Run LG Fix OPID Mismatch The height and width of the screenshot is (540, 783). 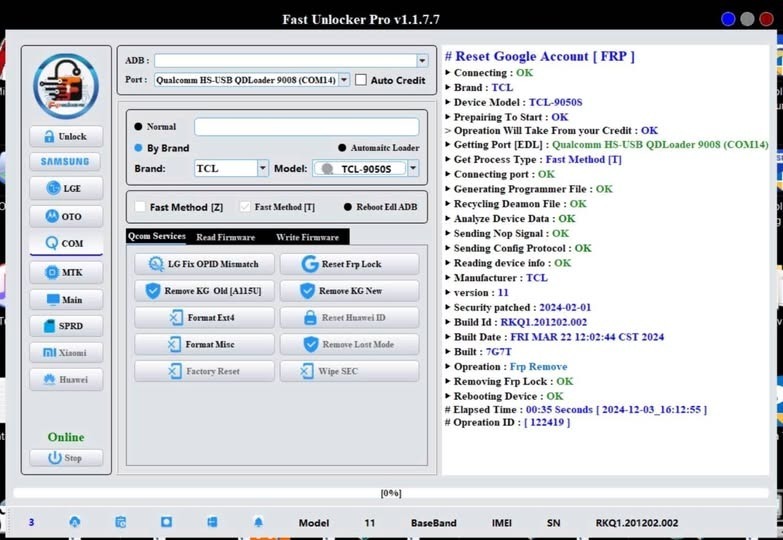pyautogui.click(x=204, y=264)
